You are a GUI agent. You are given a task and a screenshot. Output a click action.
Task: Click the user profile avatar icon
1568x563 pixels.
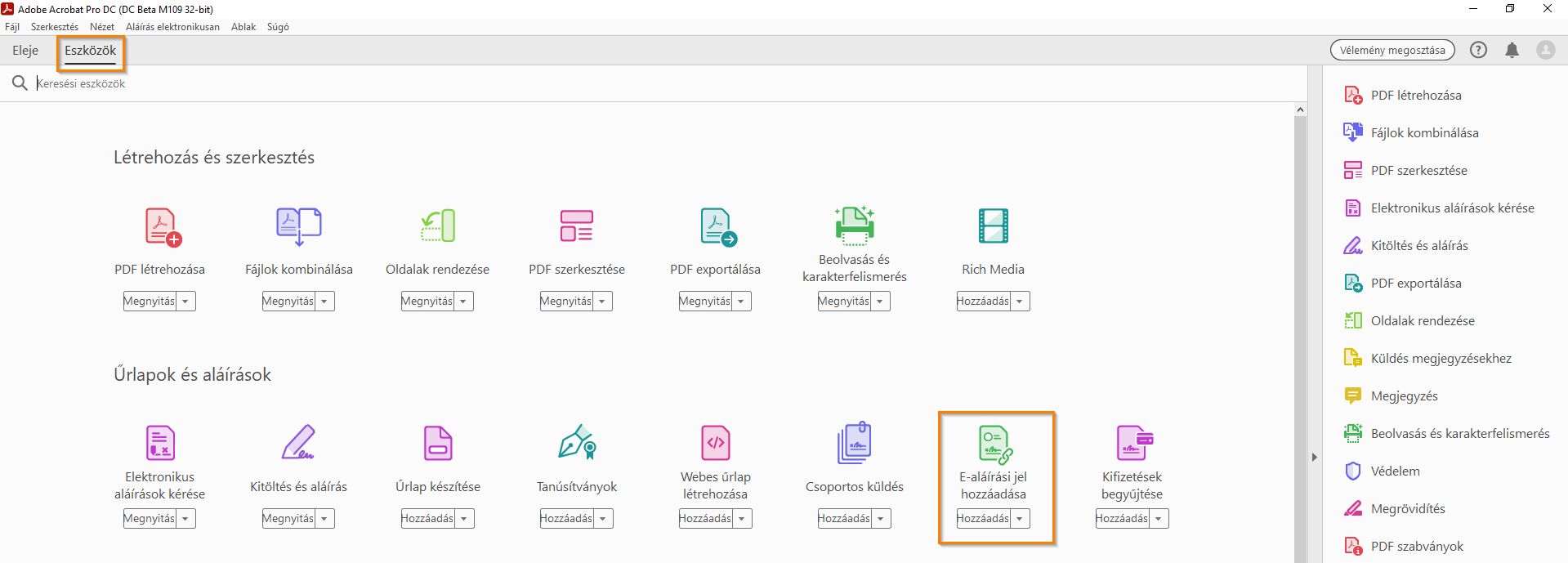tap(1546, 50)
